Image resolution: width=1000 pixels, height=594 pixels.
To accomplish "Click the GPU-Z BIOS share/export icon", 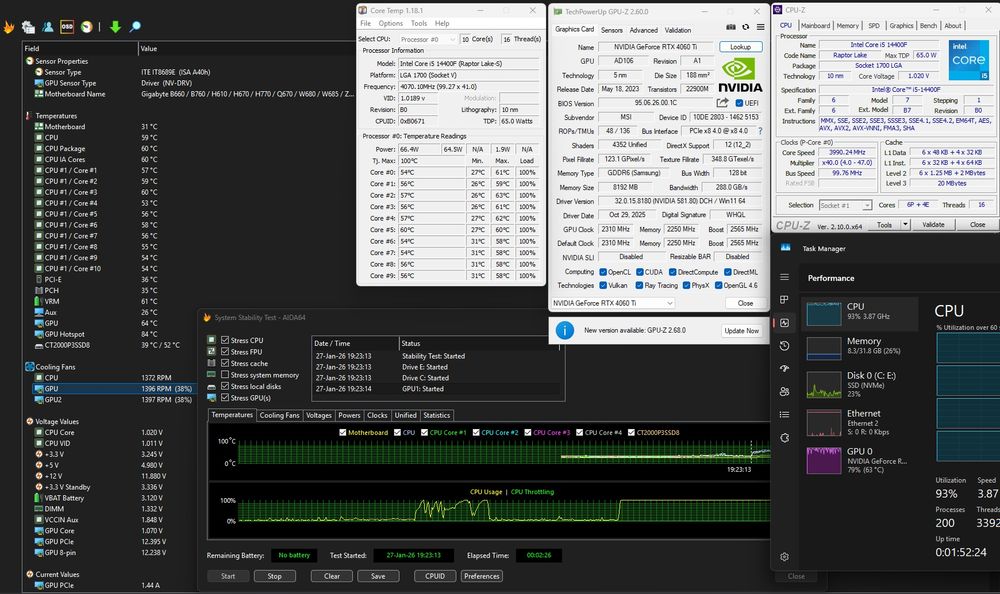I will tap(722, 103).
